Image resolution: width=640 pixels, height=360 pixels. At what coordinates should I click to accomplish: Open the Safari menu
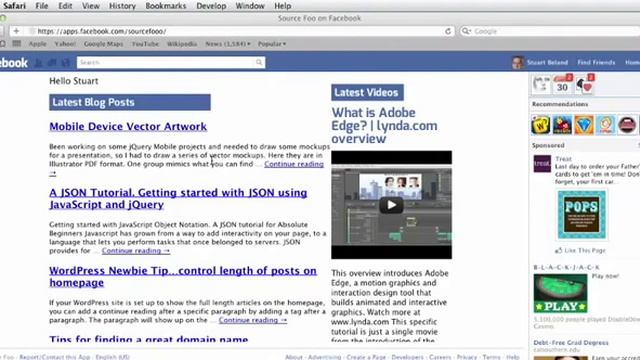14,6
